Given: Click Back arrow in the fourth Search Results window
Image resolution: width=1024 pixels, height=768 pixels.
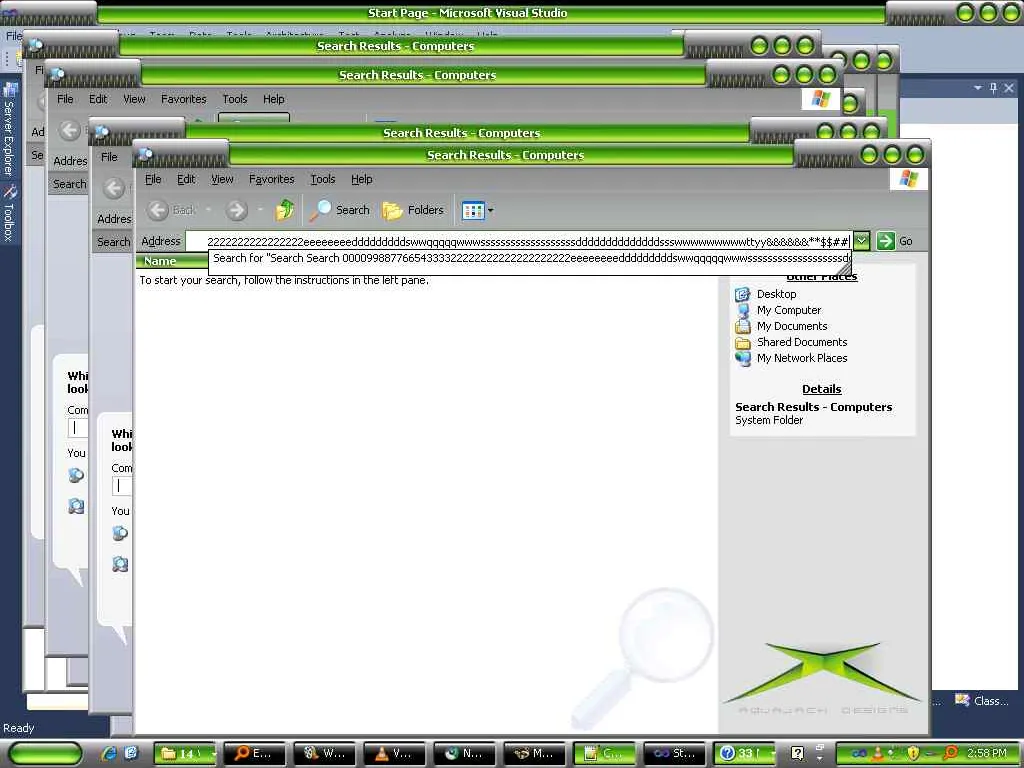Looking at the screenshot, I should pos(114,189).
